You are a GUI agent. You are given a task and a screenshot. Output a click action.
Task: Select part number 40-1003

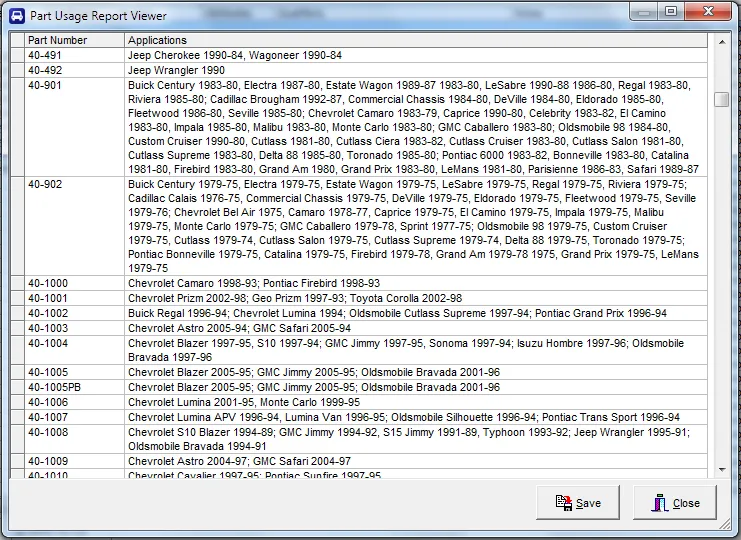[x=74, y=328]
